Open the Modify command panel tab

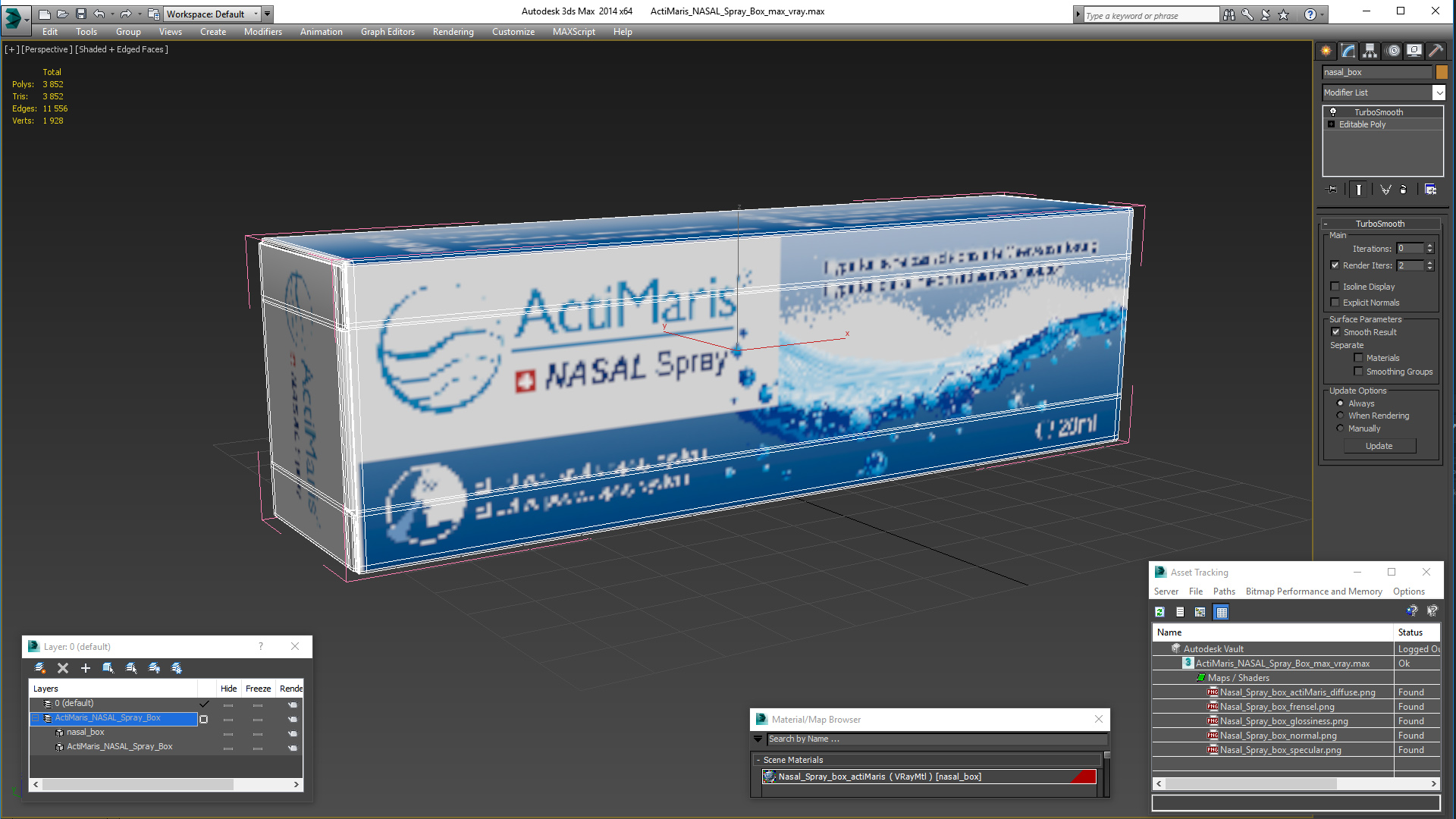click(1348, 51)
